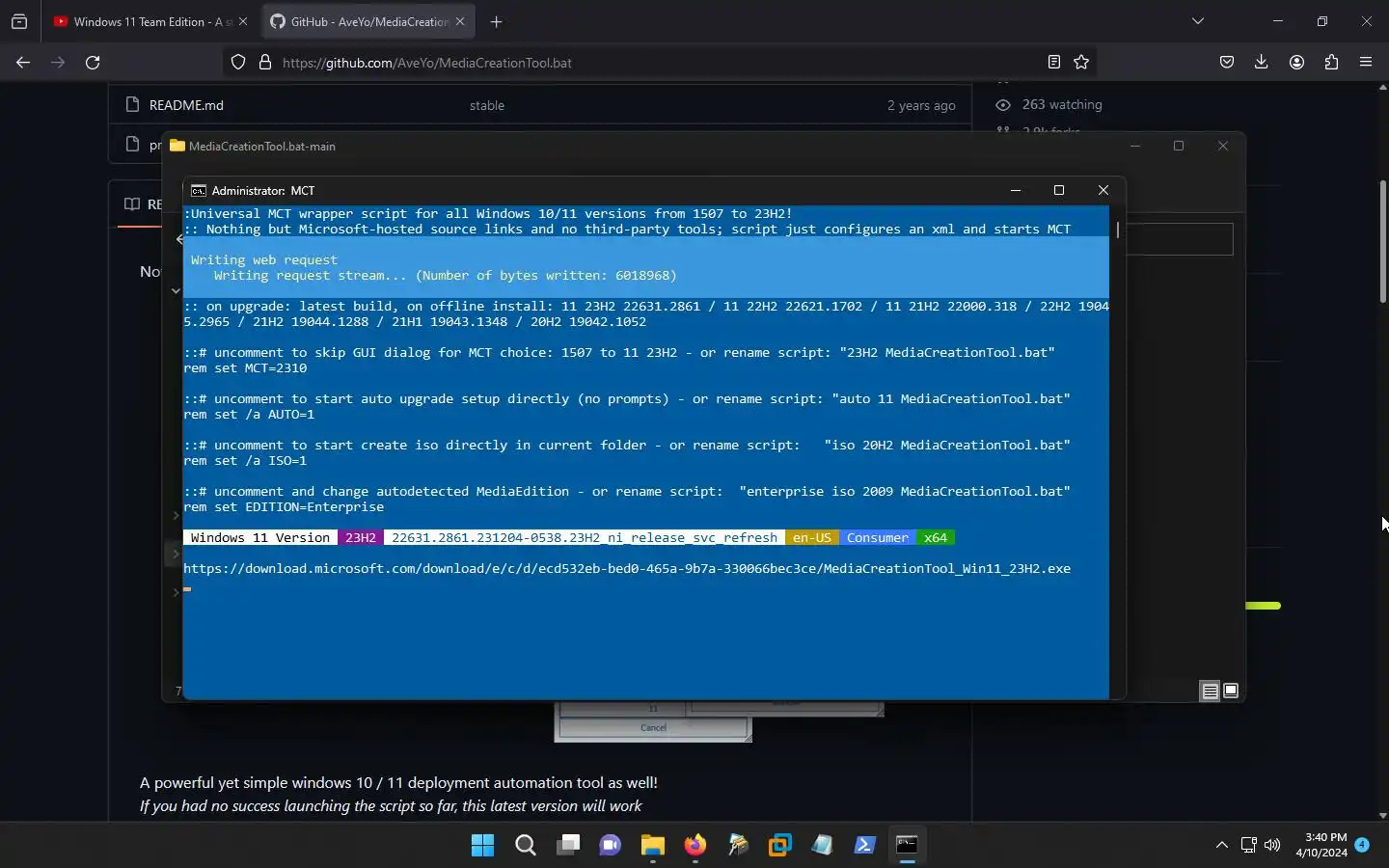The width and height of the screenshot is (1389, 868).
Task: Open Firefox recent browsing view button
Action: coord(19,21)
